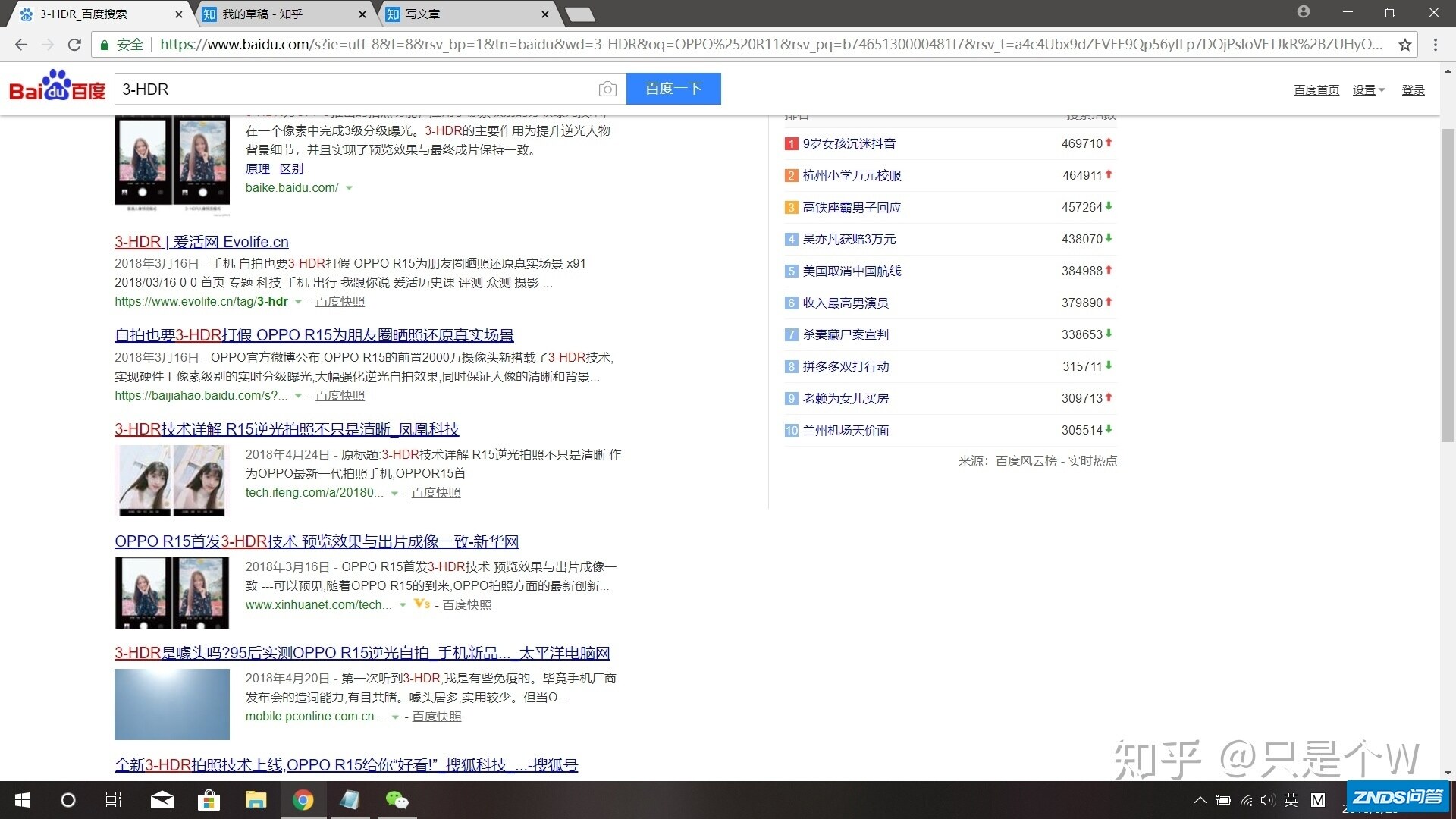Click the baike result phone selfie thumbnail
Viewport: 1456px width, 819px height.
tap(172, 165)
